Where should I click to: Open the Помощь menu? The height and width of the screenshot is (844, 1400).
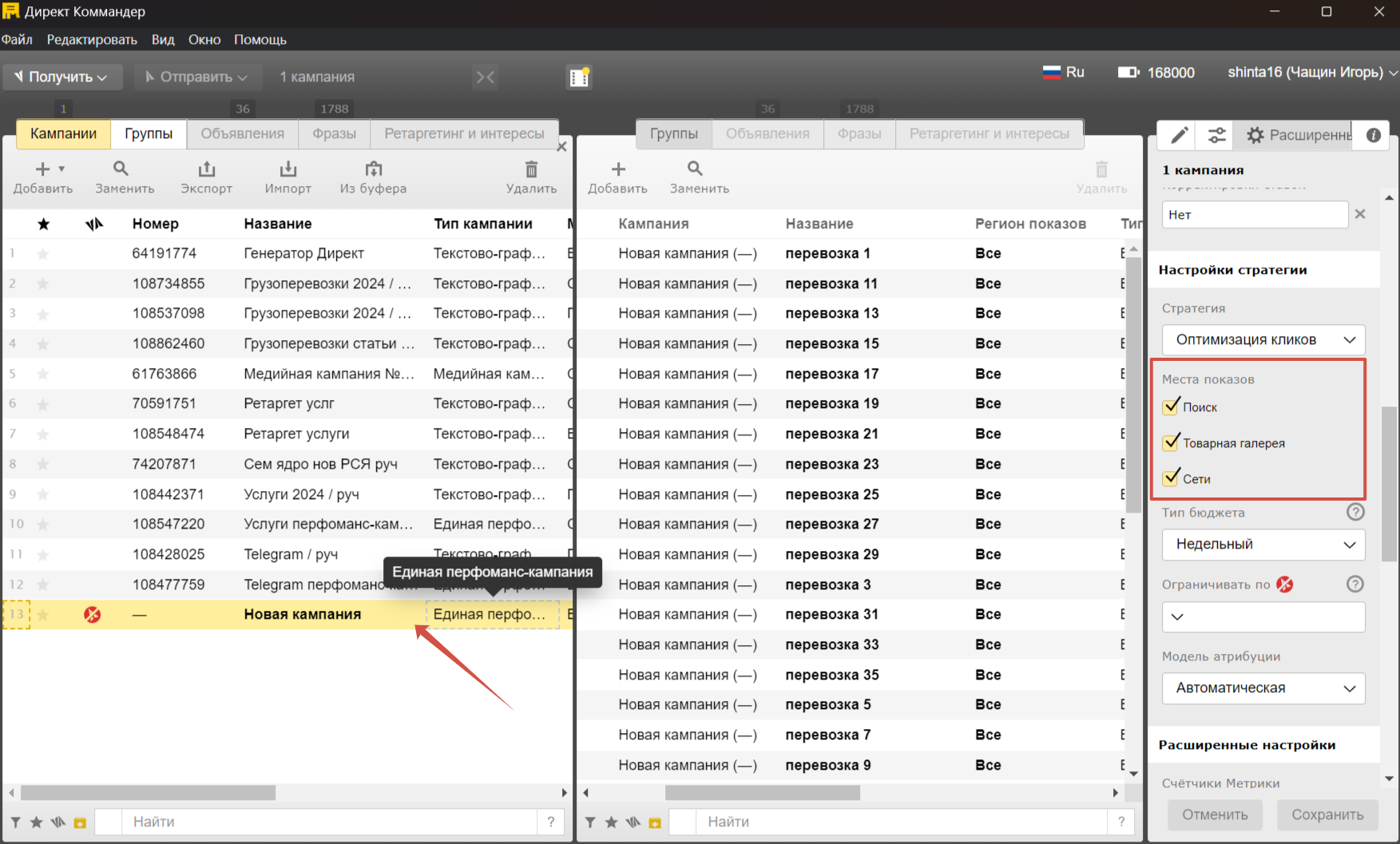coord(260,39)
